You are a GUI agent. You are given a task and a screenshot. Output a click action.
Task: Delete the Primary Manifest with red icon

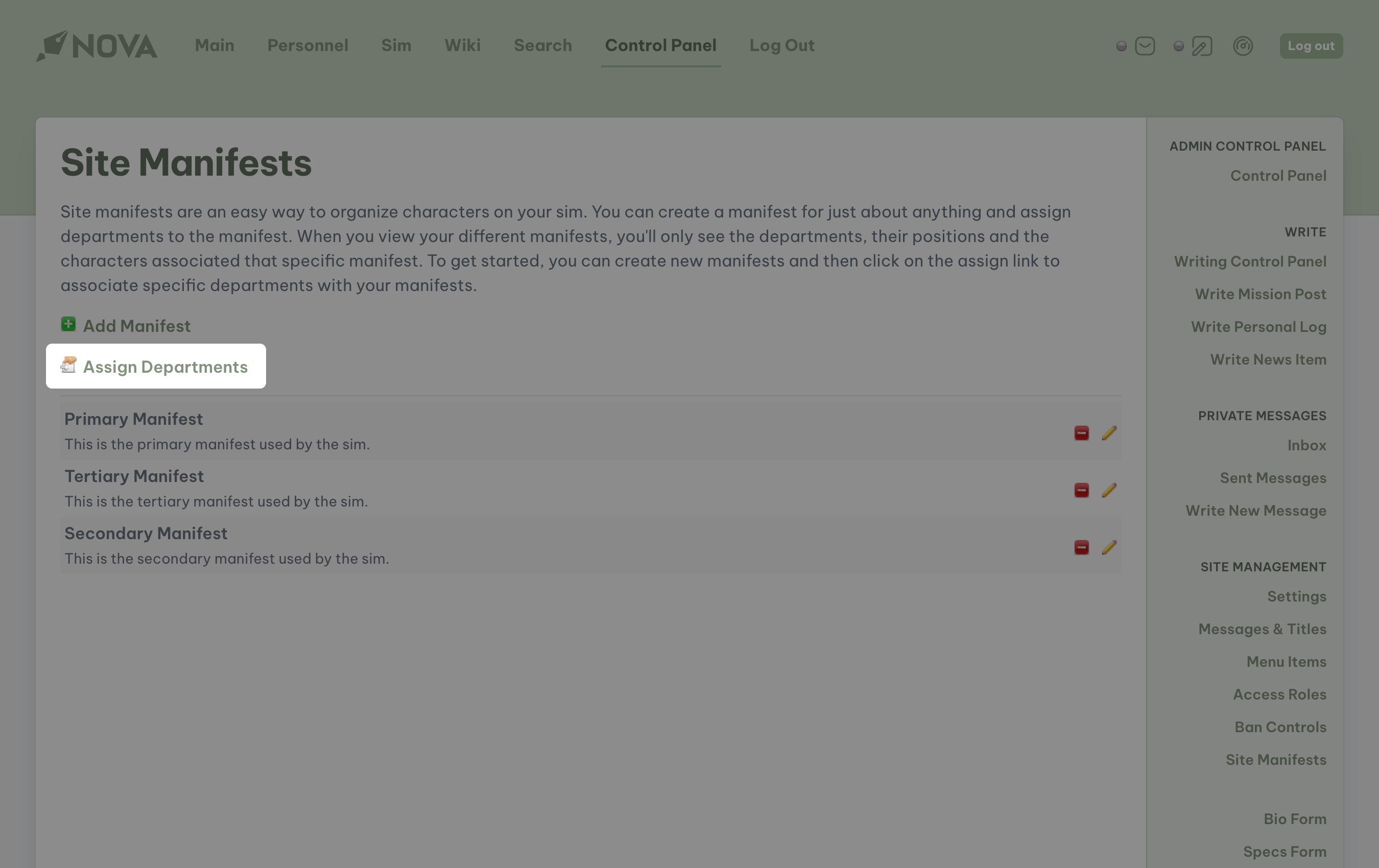(1081, 433)
